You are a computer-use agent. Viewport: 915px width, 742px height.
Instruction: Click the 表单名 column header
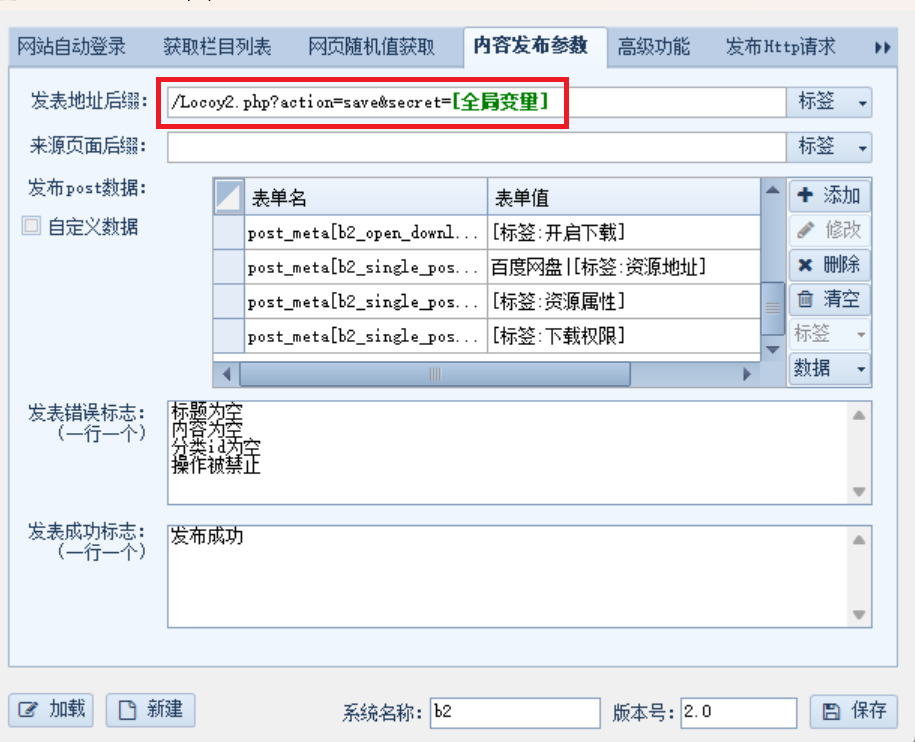(366, 197)
